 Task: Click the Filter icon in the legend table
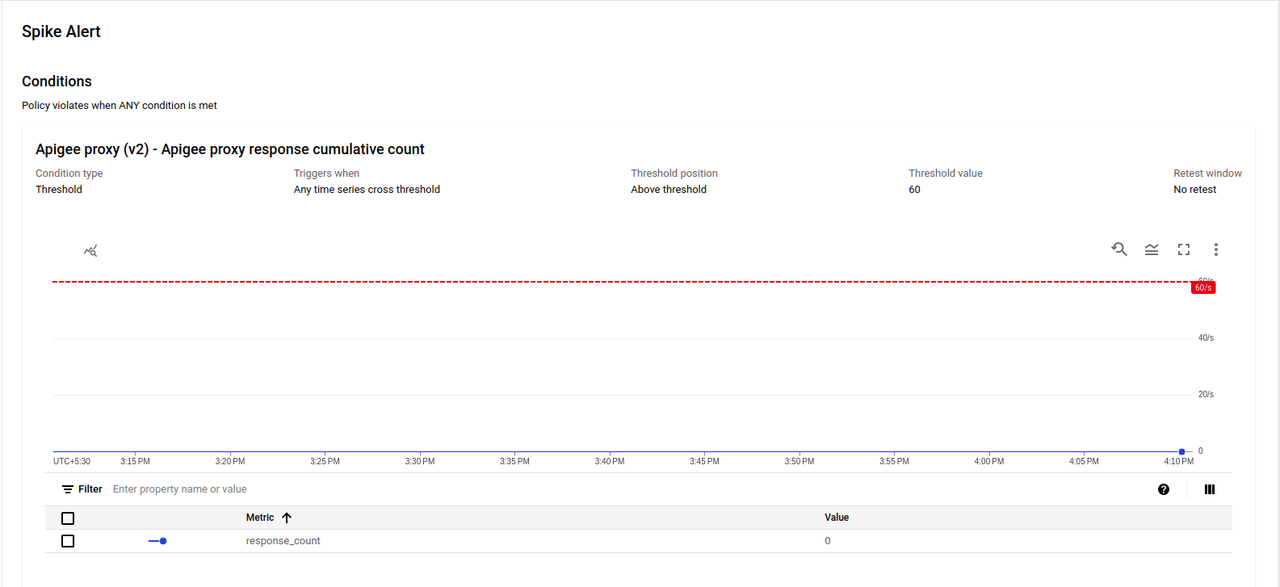(68, 489)
